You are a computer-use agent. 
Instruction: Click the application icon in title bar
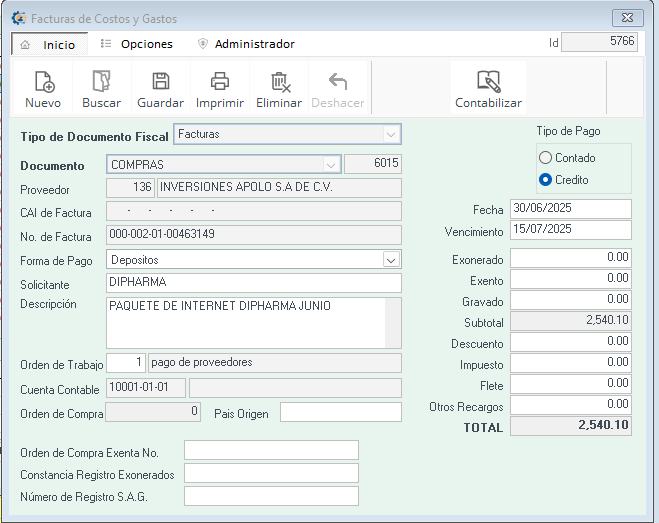tap(18, 18)
